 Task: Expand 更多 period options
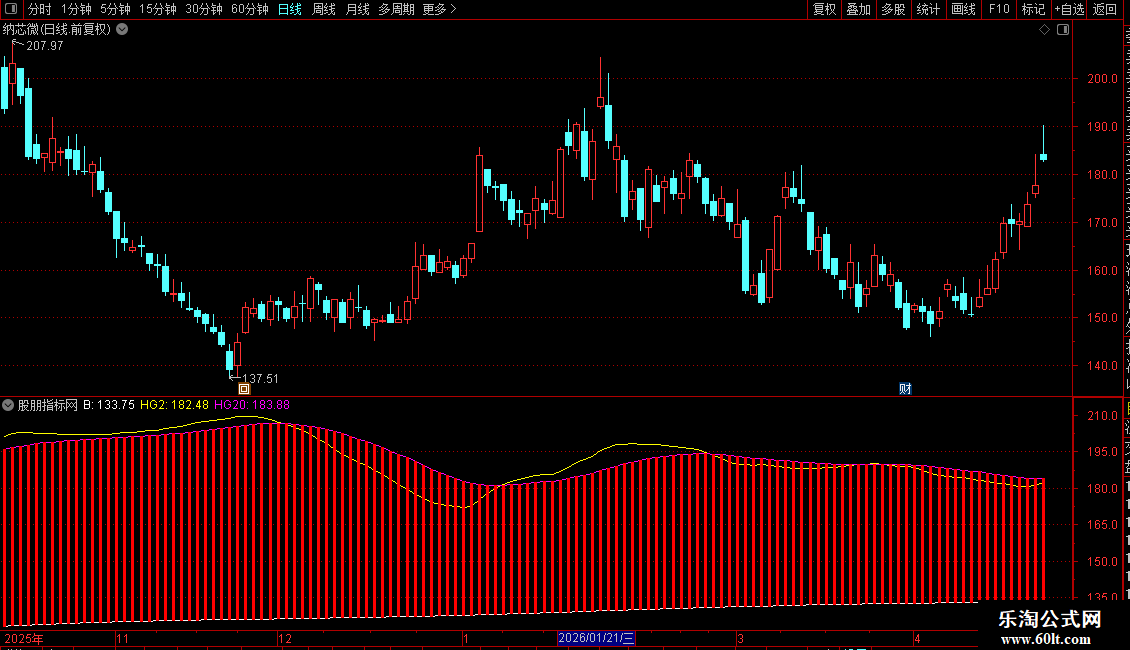(439, 9)
